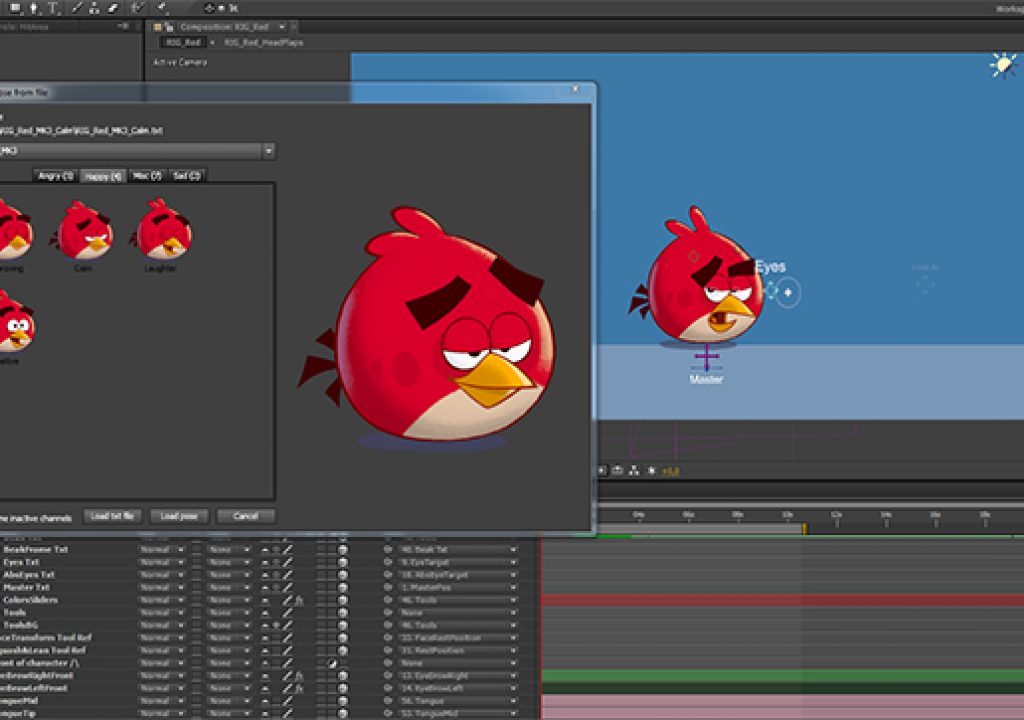Select the Pen tool in toolbar
The width and height of the screenshot is (1024, 720).
point(34,8)
